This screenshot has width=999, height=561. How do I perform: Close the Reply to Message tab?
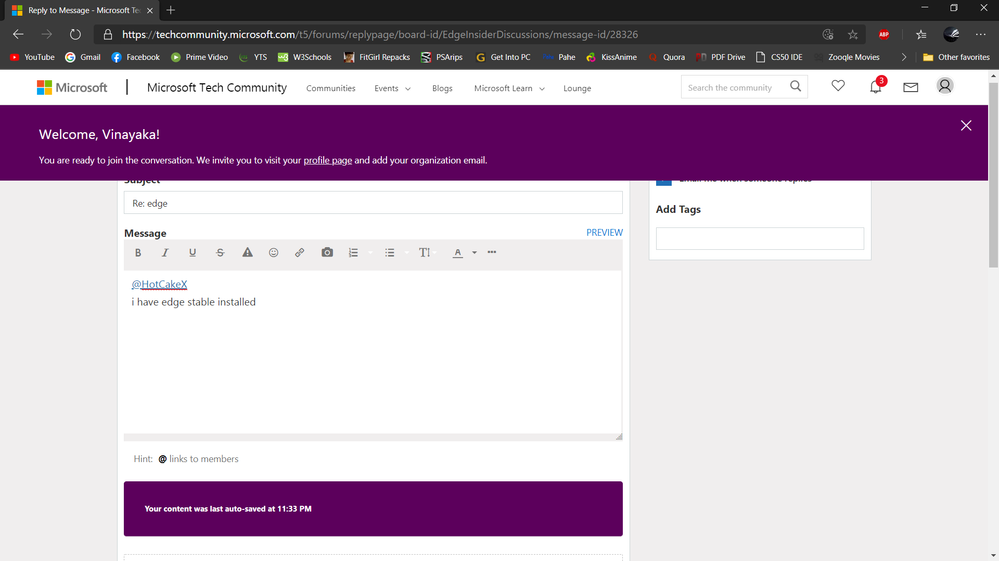tap(150, 10)
